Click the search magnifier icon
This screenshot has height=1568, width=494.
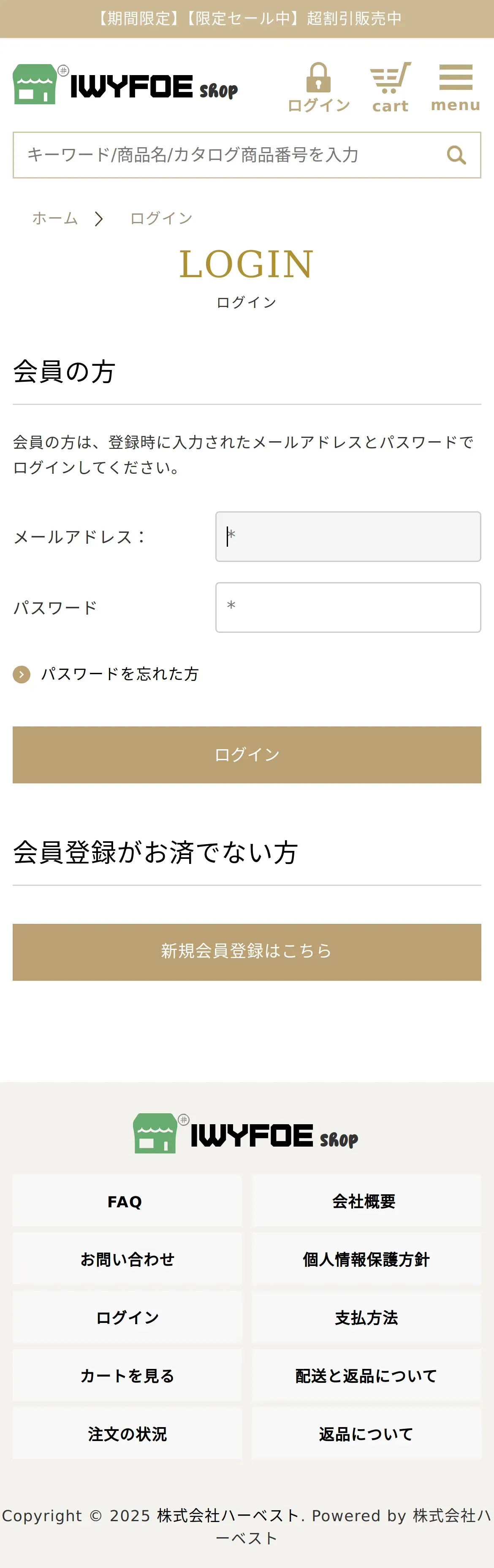click(x=456, y=155)
